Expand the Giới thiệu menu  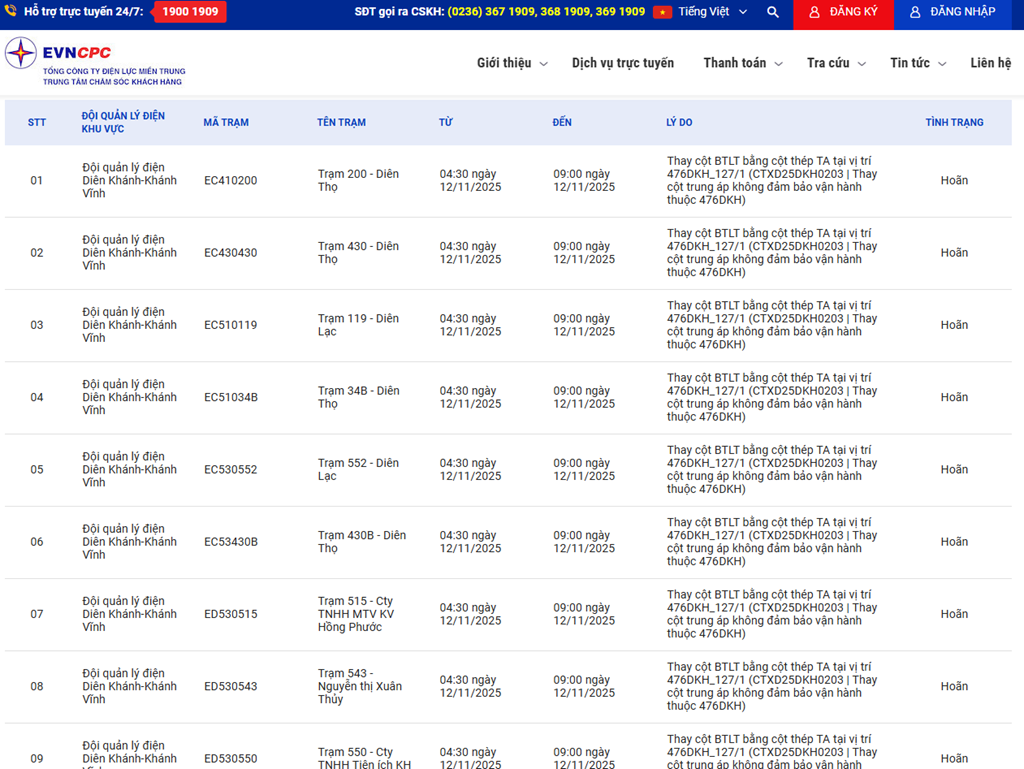(x=512, y=63)
